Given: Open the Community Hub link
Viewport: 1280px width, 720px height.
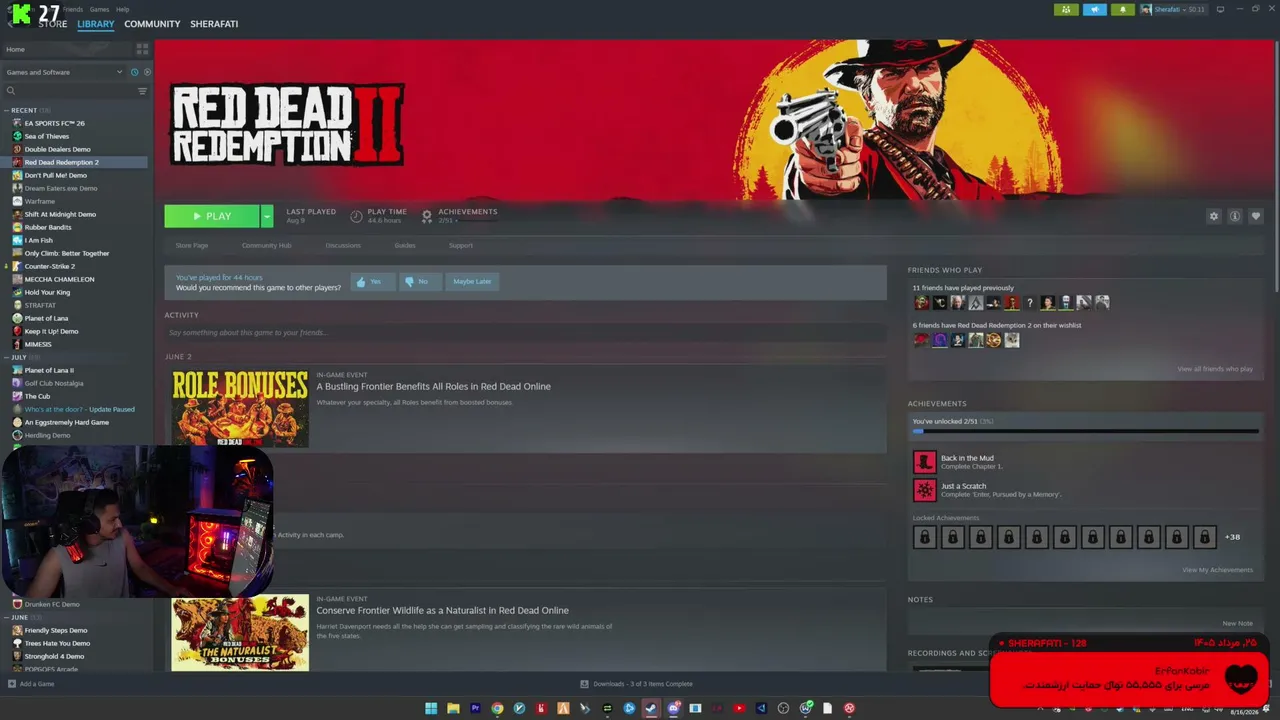Looking at the screenshot, I should pos(266,245).
